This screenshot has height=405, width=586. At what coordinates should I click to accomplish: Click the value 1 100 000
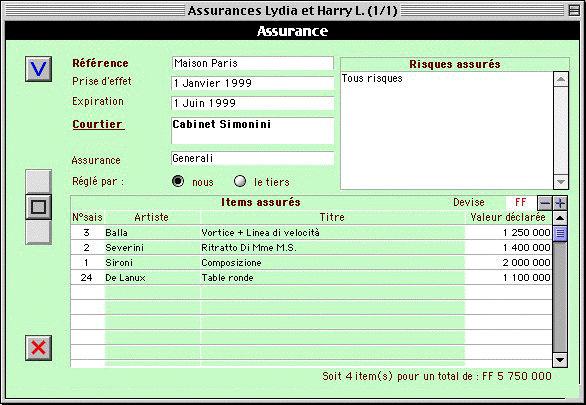[x=527, y=278]
